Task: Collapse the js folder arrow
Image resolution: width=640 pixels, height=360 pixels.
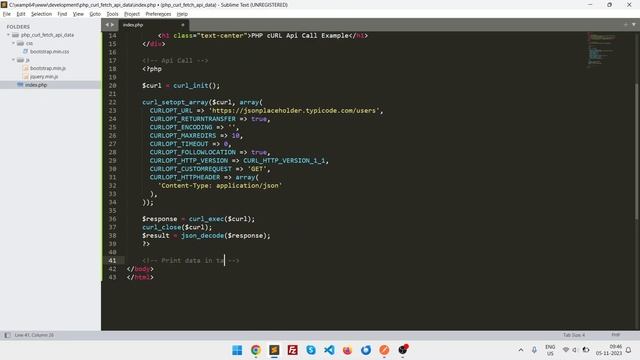Action: 13,60
